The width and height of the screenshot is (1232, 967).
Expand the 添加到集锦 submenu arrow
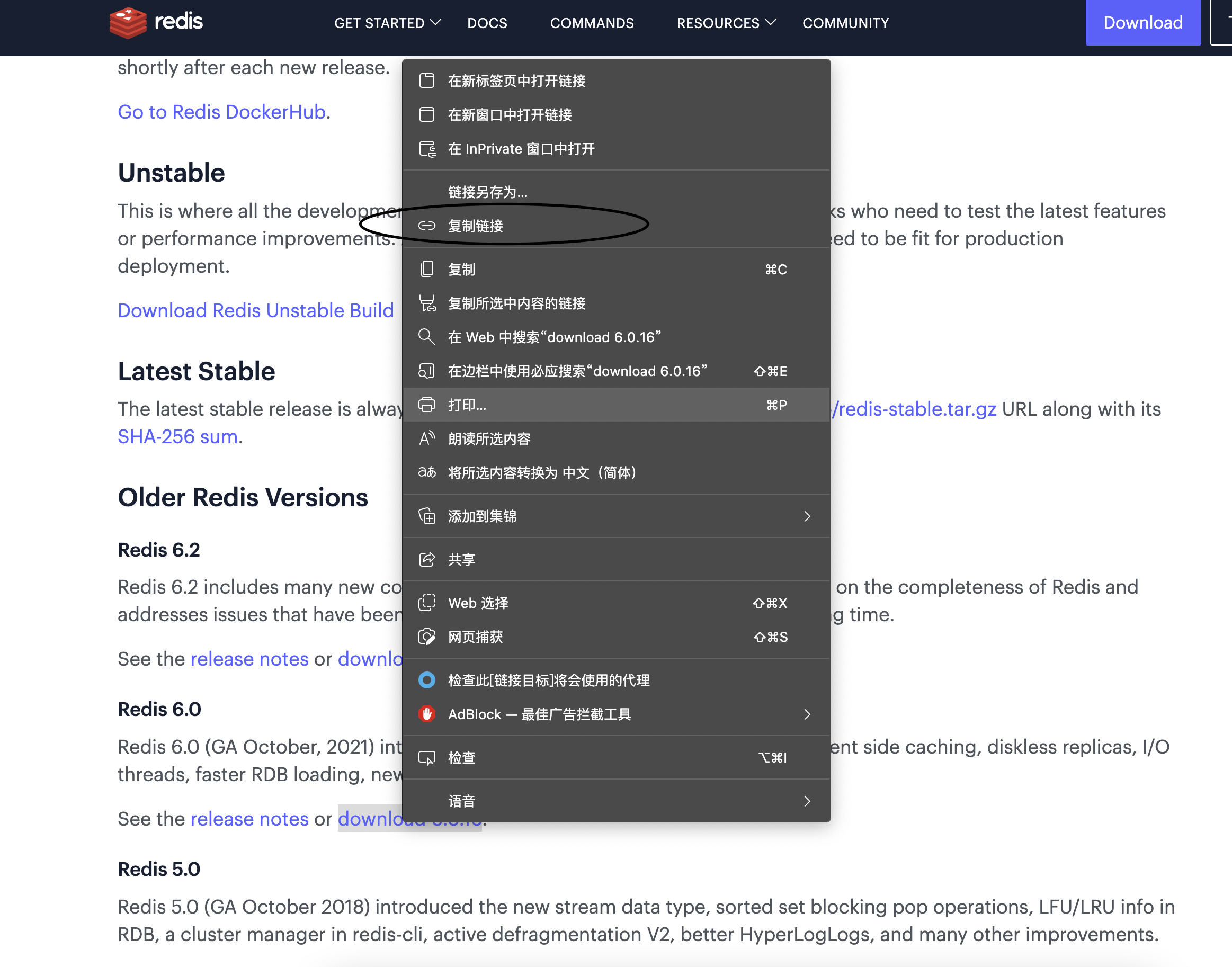[x=807, y=516]
